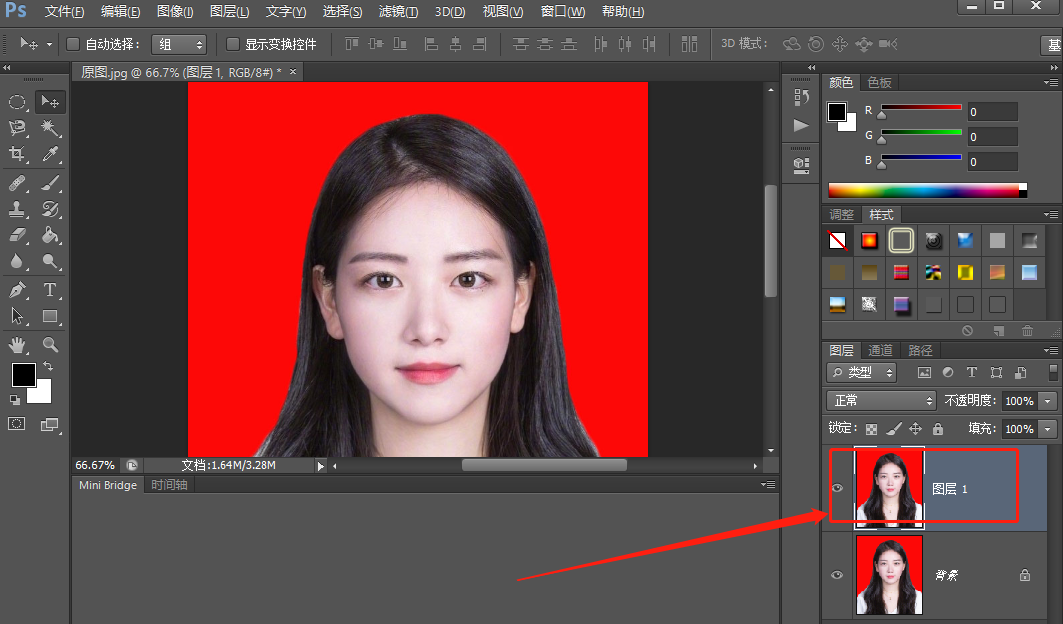Select the Pen tool
1063x624 pixels.
point(17,290)
